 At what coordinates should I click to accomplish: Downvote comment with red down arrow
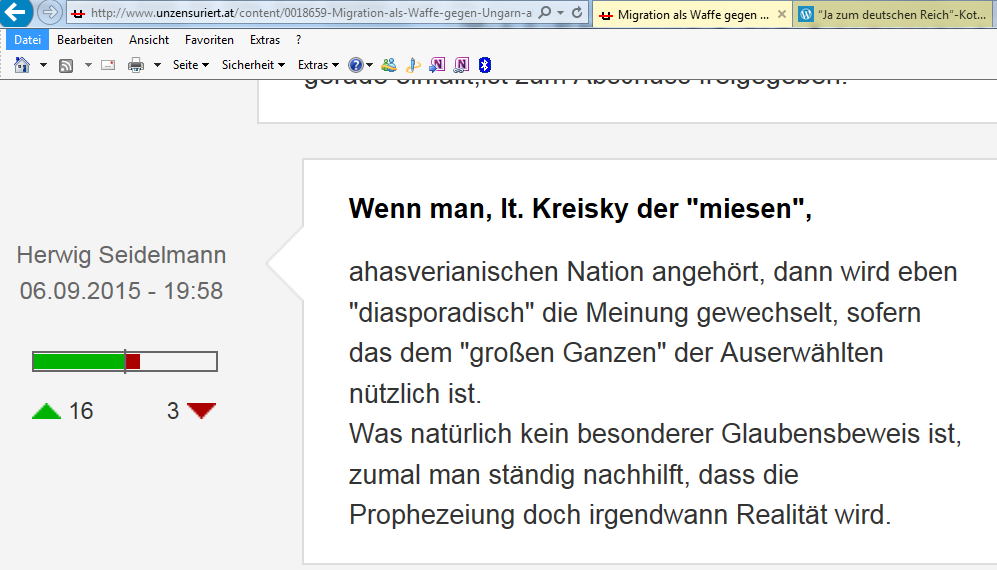click(201, 411)
